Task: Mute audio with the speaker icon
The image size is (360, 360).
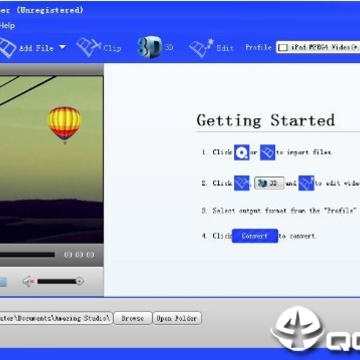Action: point(28,282)
